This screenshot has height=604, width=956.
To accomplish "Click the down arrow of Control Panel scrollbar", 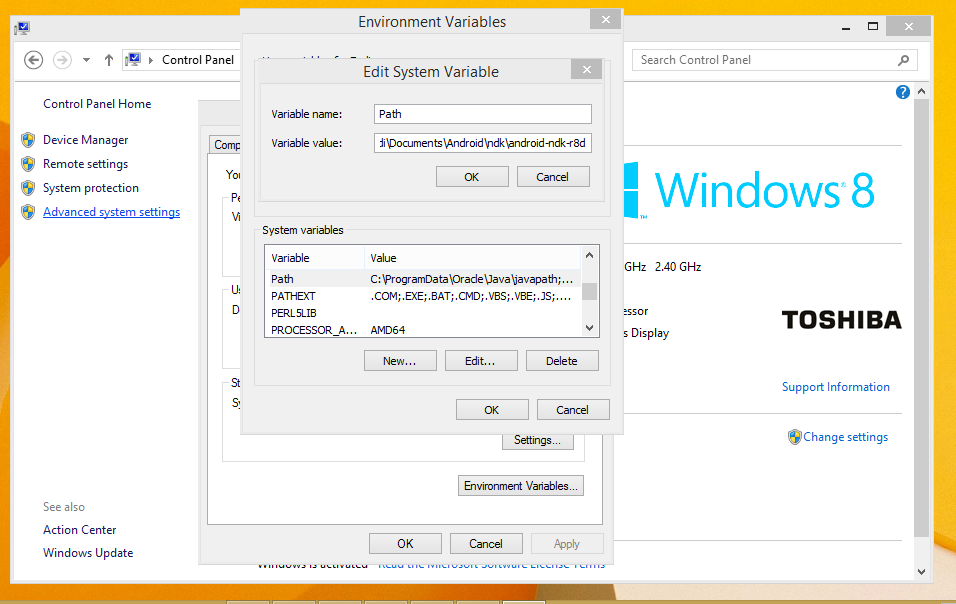I will (921, 572).
